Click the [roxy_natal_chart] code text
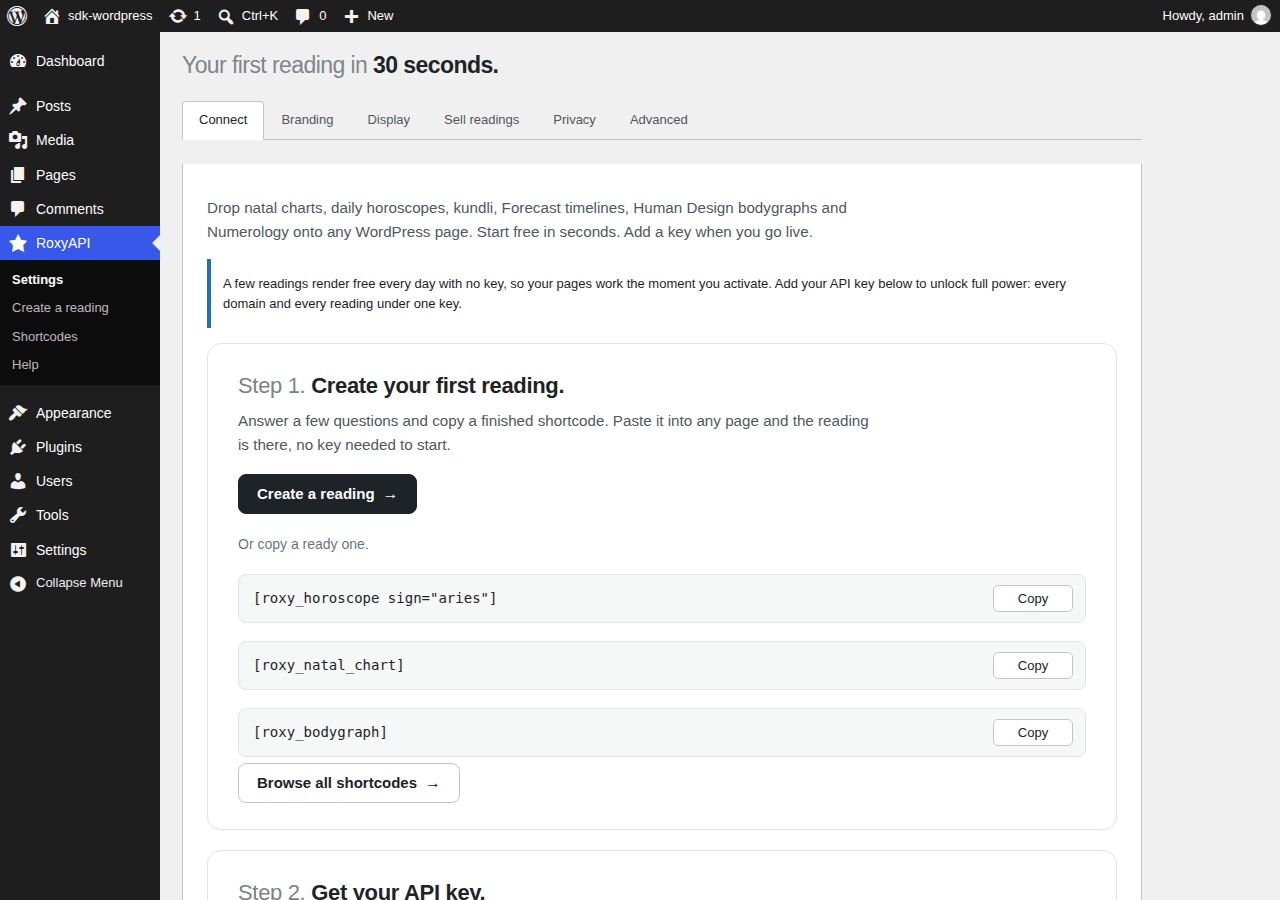Screen dimensions: 1280x900 point(329,665)
